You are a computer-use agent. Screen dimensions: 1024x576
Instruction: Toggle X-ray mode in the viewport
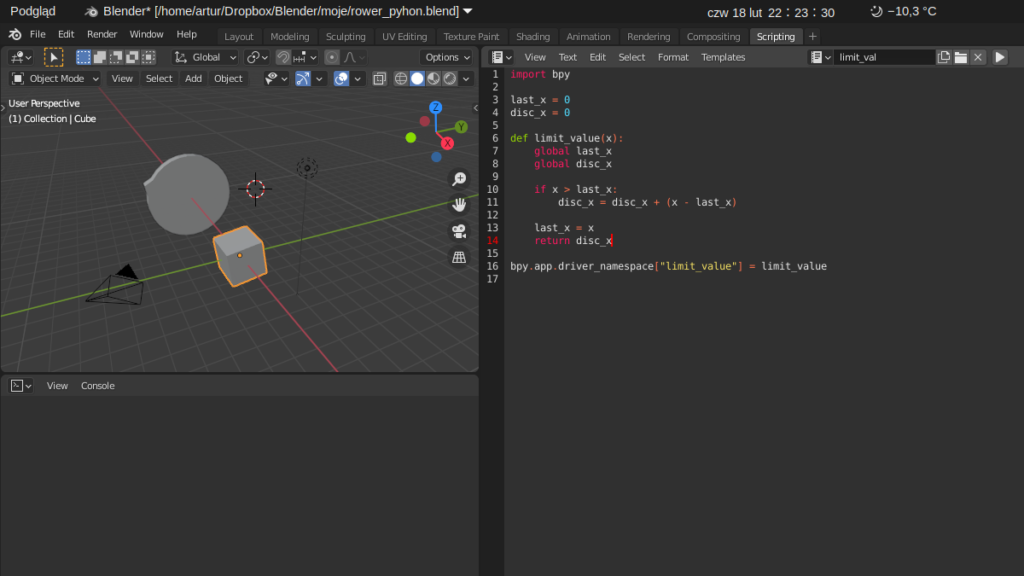click(x=380, y=79)
